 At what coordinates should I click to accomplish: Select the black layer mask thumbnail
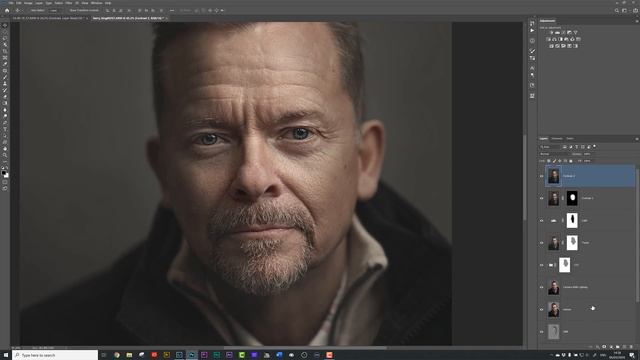[572, 198]
